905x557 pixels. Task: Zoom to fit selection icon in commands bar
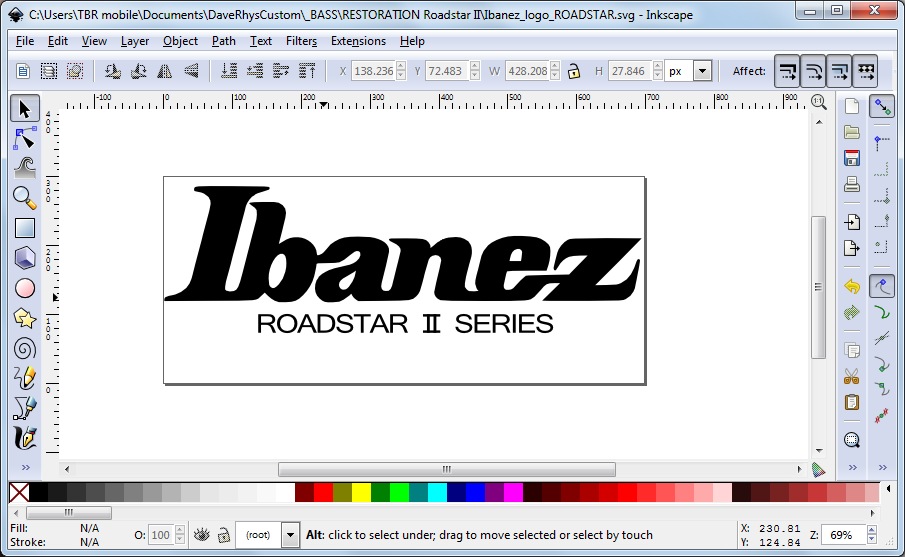(x=852, y=440)
